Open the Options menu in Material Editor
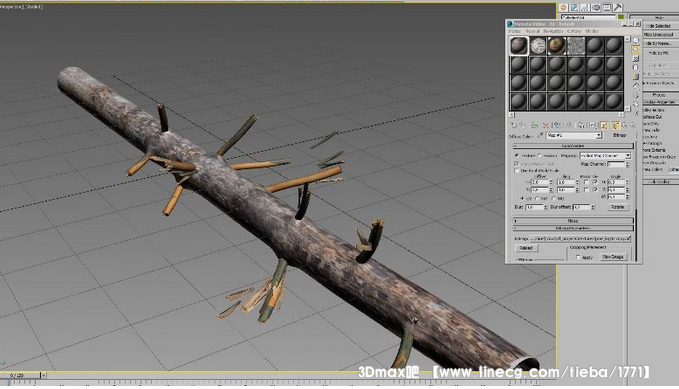Image resolution: width=679 pixels, height=389 pixels. 574,31
